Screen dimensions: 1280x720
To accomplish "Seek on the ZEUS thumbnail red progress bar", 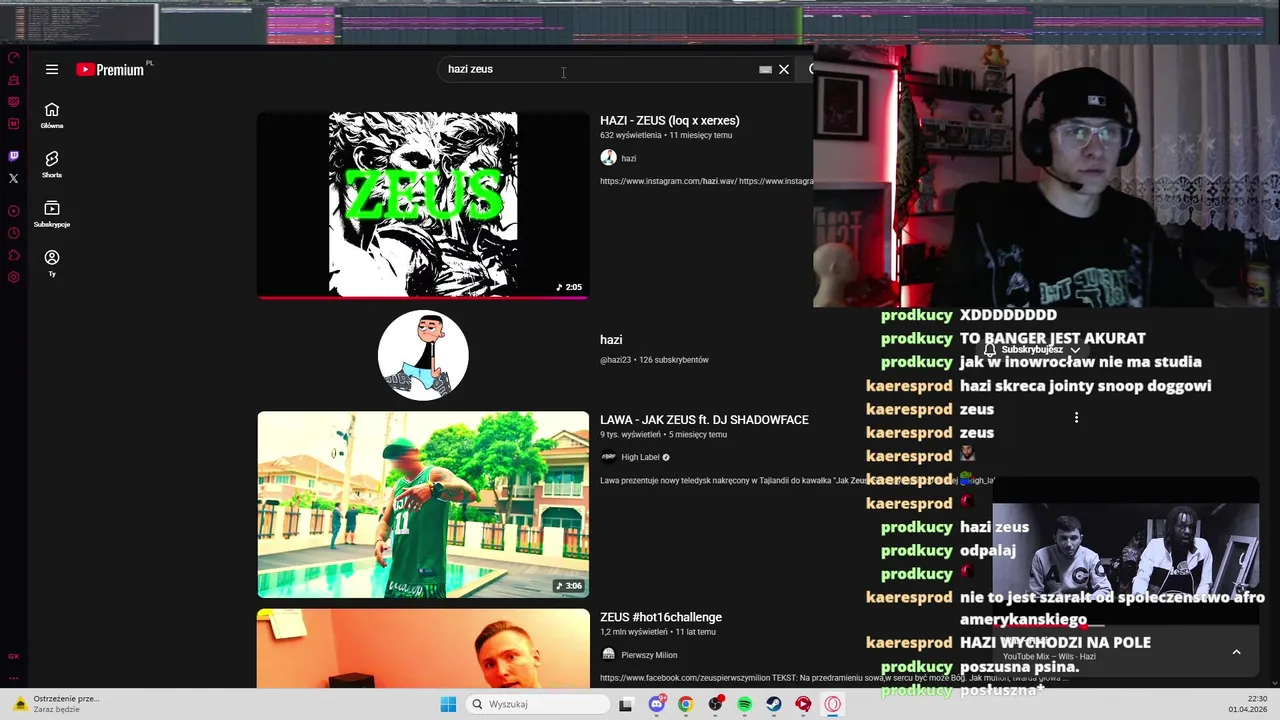I will (423, 297).
